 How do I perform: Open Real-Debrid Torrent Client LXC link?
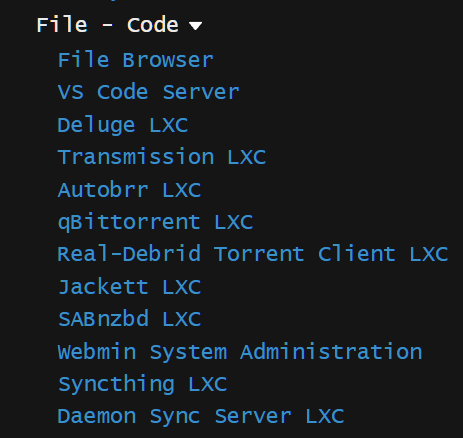pos(253,254)
